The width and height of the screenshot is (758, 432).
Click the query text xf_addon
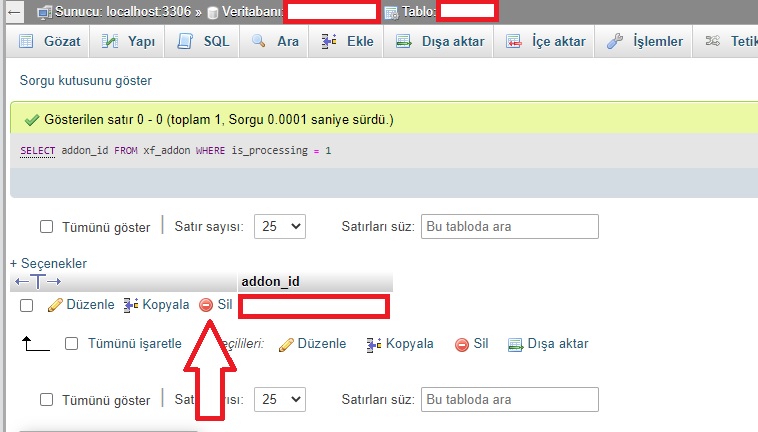[x=167, y=151]
